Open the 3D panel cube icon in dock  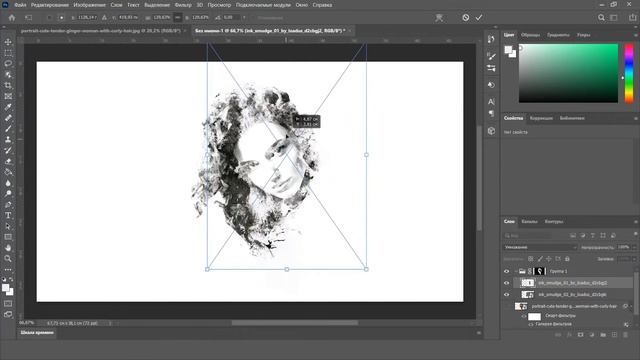pyautogui.click(x=491, y=131)
